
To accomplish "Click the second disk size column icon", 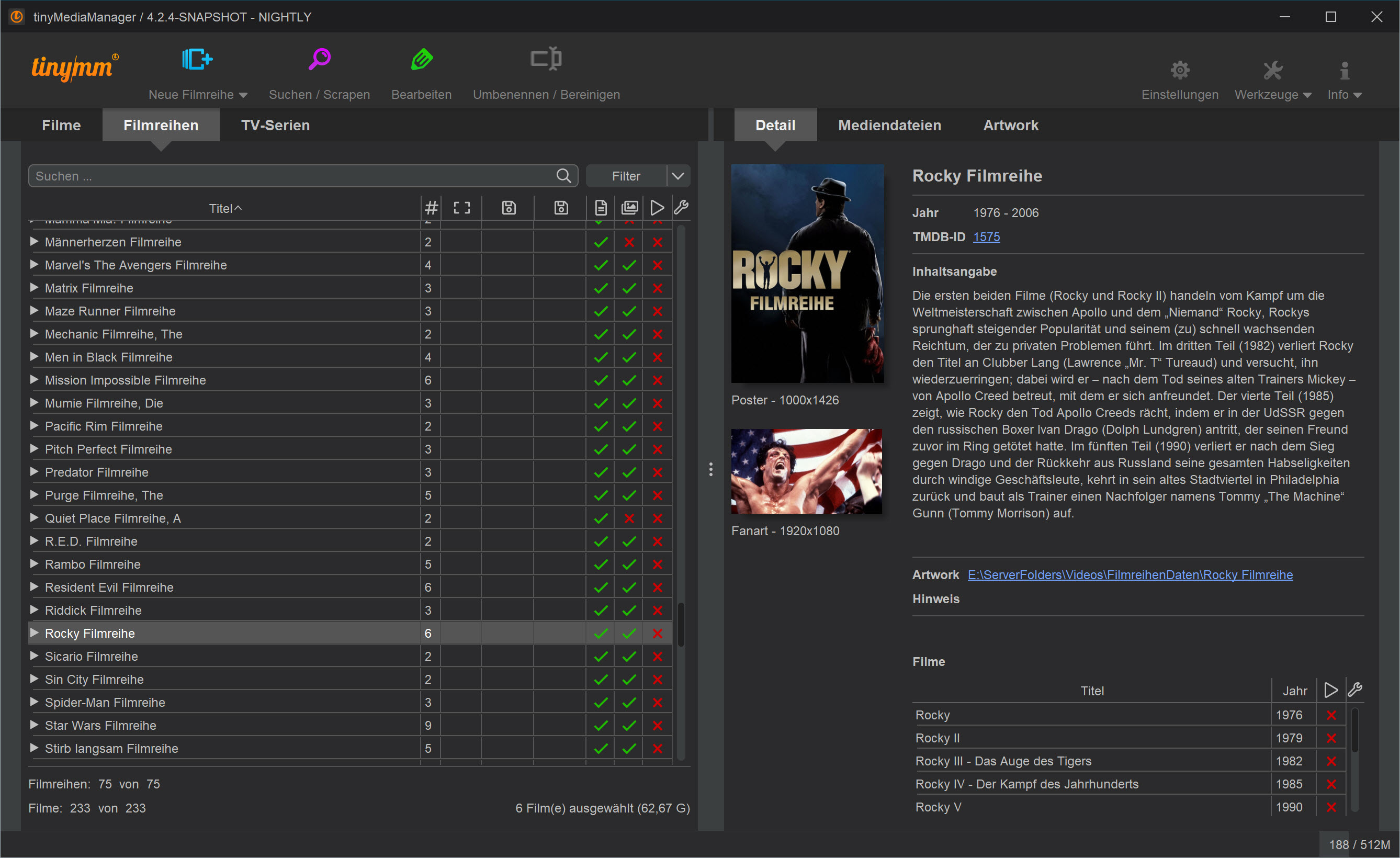I will (x=561, y=208).
